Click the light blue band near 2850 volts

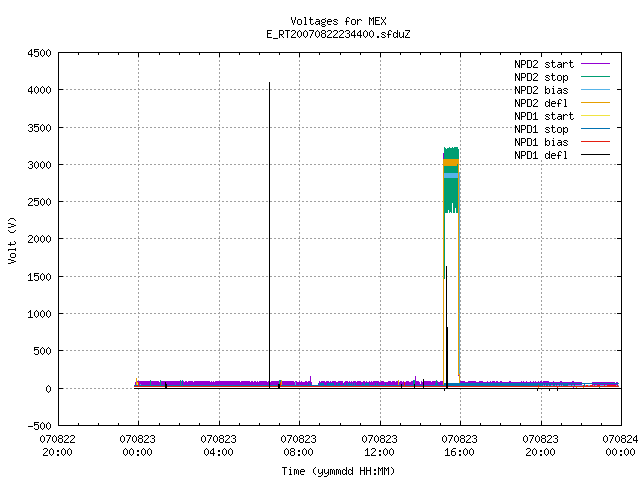point(451,176)
